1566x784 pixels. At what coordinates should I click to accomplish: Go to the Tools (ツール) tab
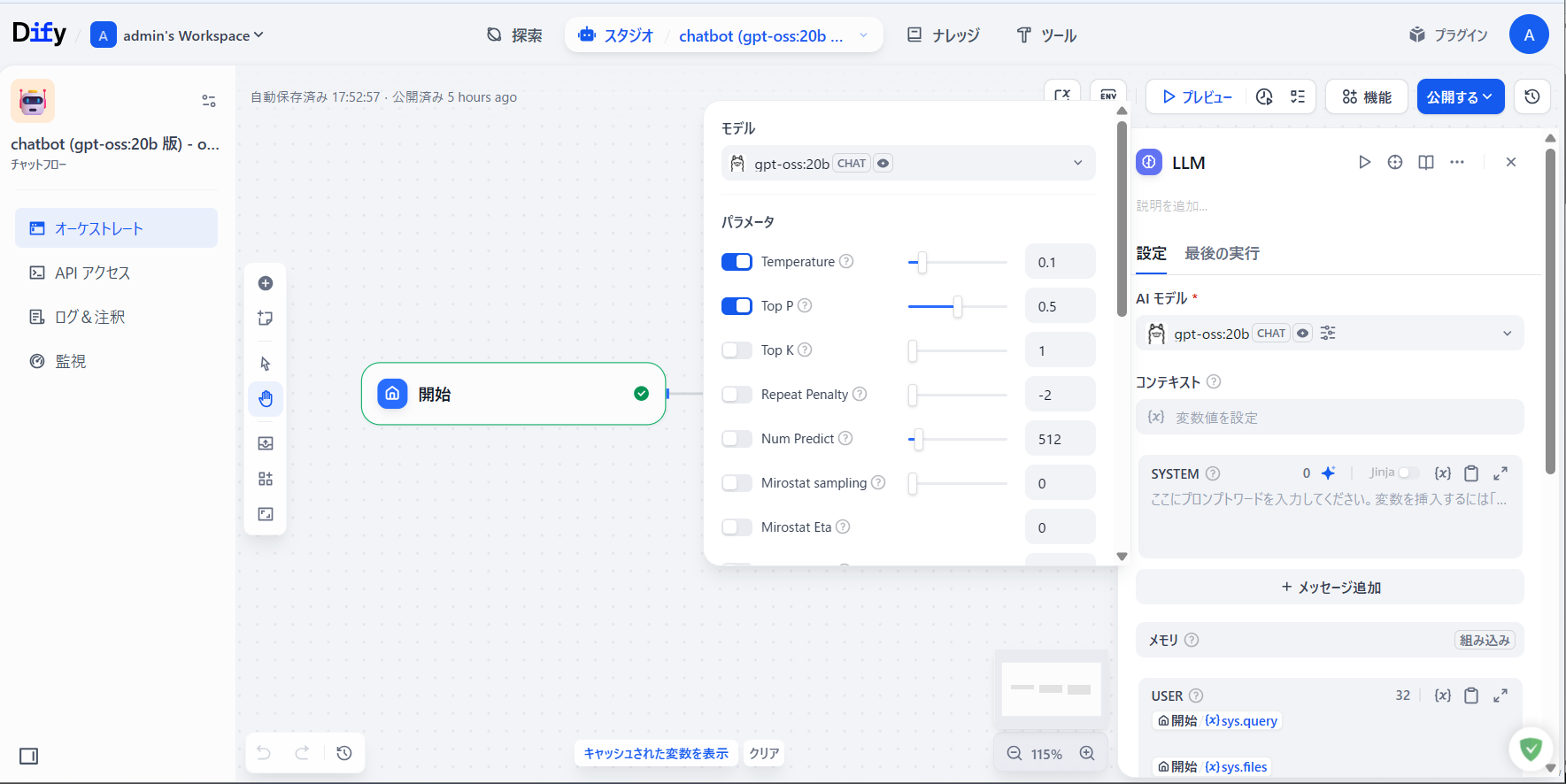tap(1046, 35)
